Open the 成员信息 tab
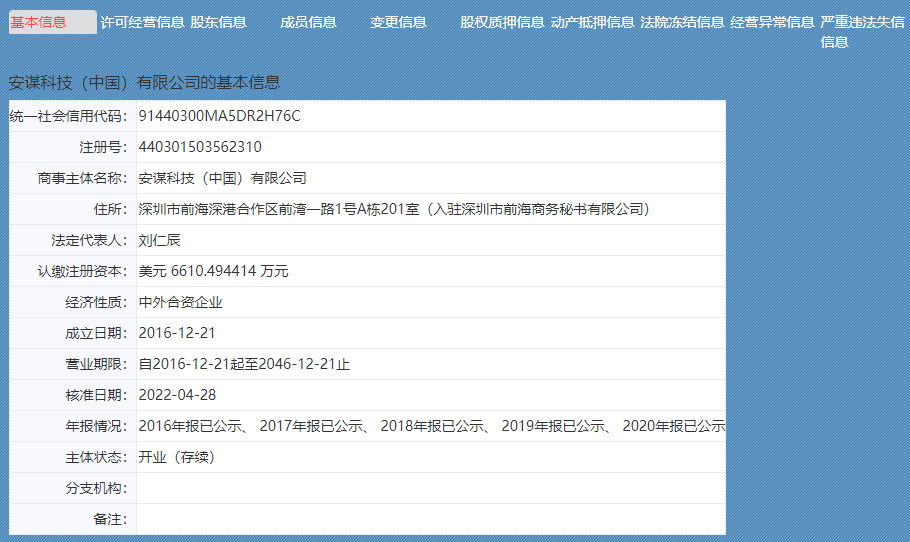Image resolution: width=910 pixels, height=542 pixels. 308,22
